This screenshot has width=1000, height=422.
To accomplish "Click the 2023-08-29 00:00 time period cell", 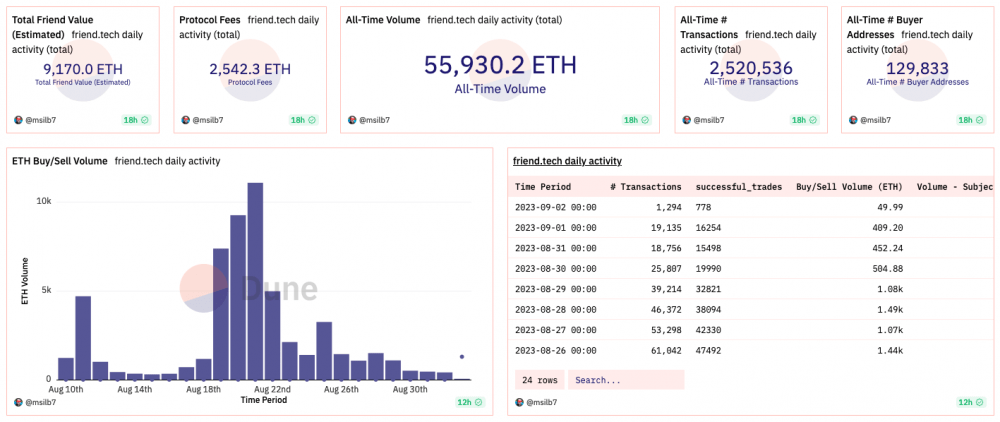I will point(555,289).
